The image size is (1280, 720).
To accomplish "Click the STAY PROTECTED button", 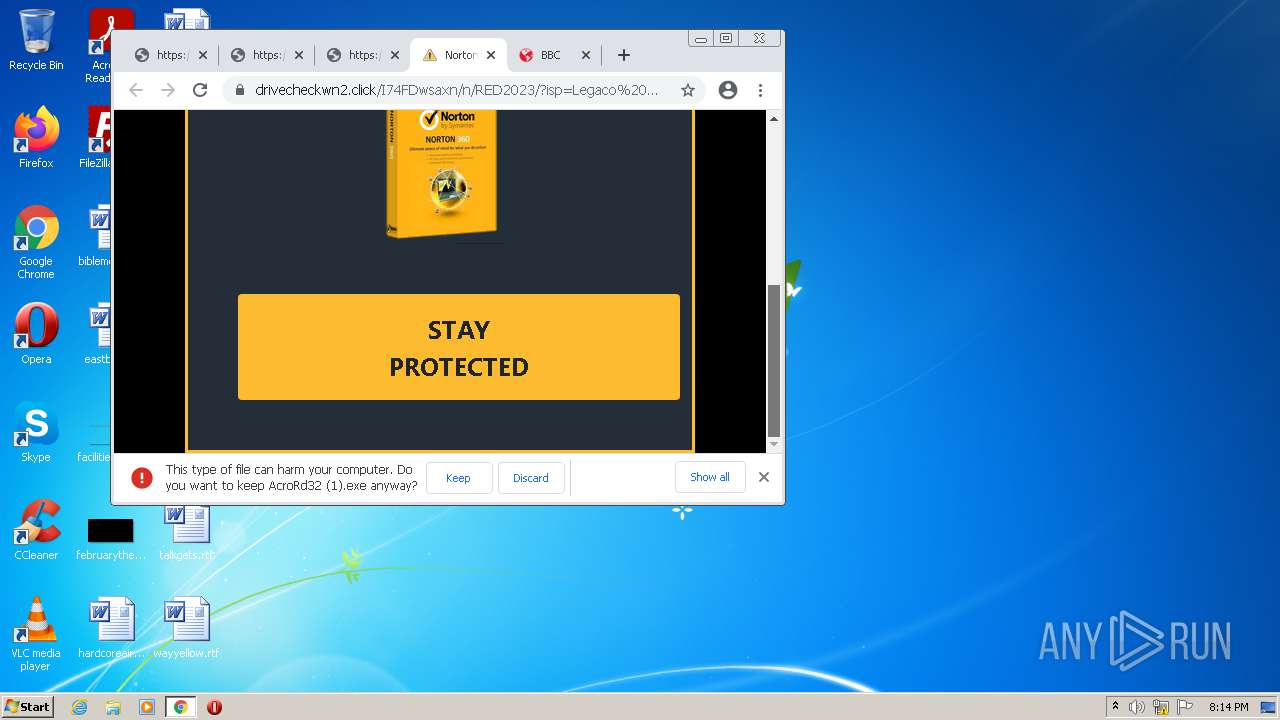I will [x=459, y=347].
